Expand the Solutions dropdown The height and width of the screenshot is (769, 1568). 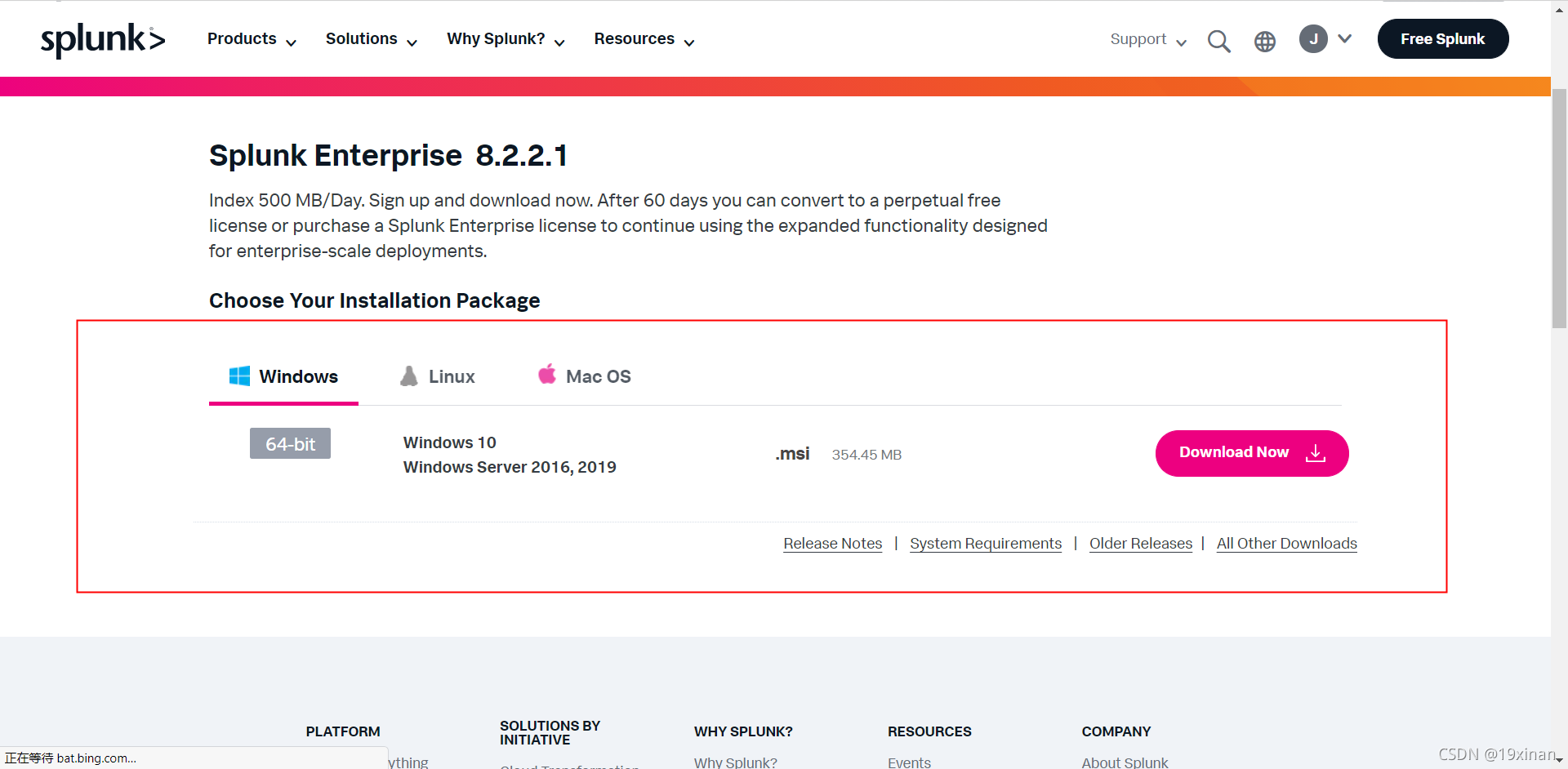click(372, 39)
